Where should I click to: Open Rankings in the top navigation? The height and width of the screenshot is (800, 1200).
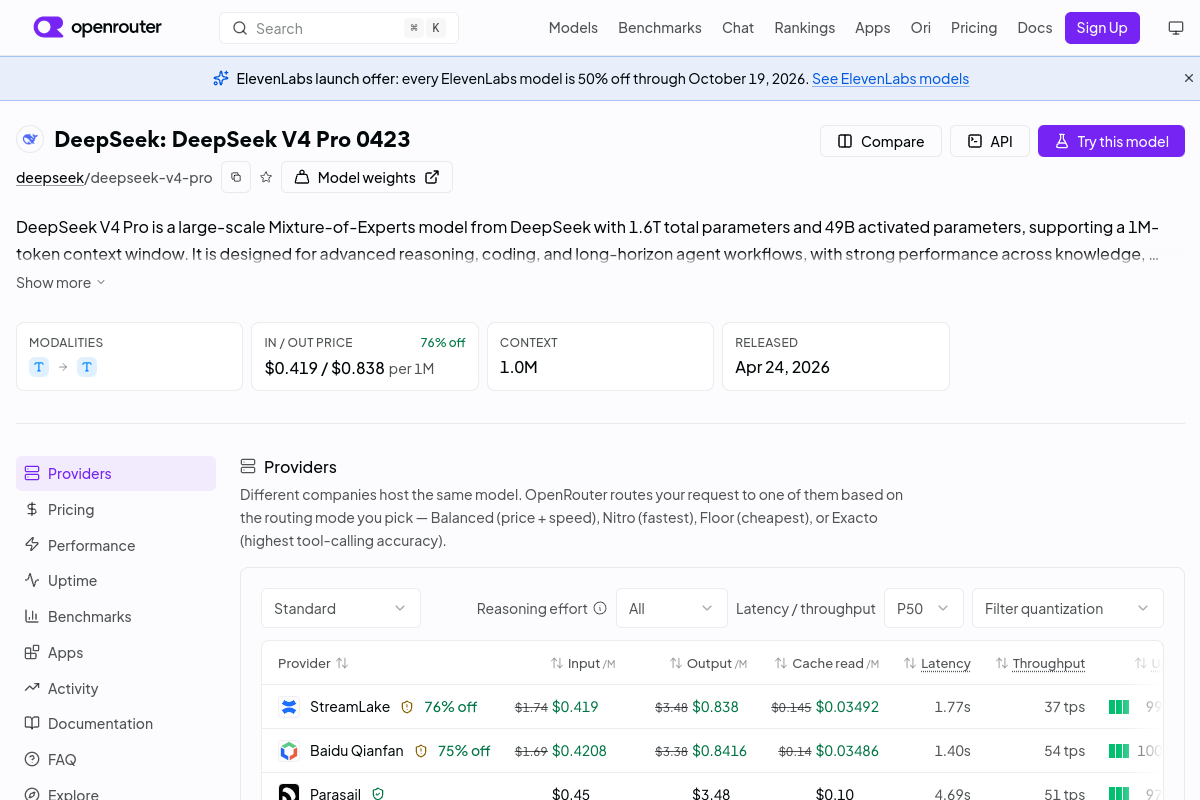pyautogui.click(x=805, y=28)
